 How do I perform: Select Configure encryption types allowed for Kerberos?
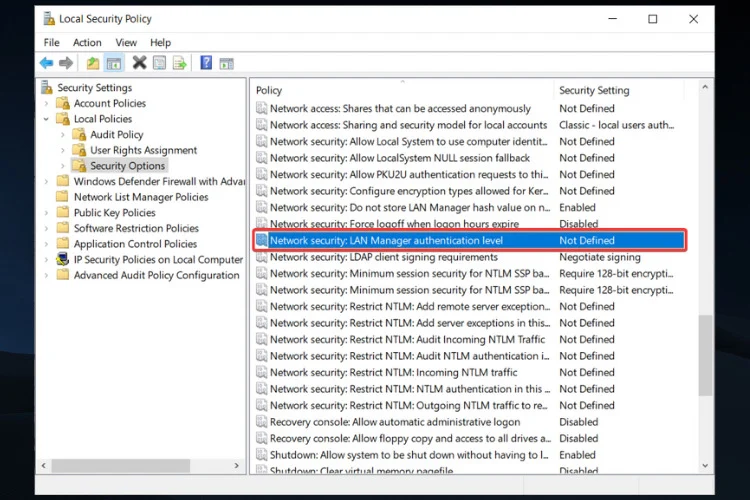[408, 191]
